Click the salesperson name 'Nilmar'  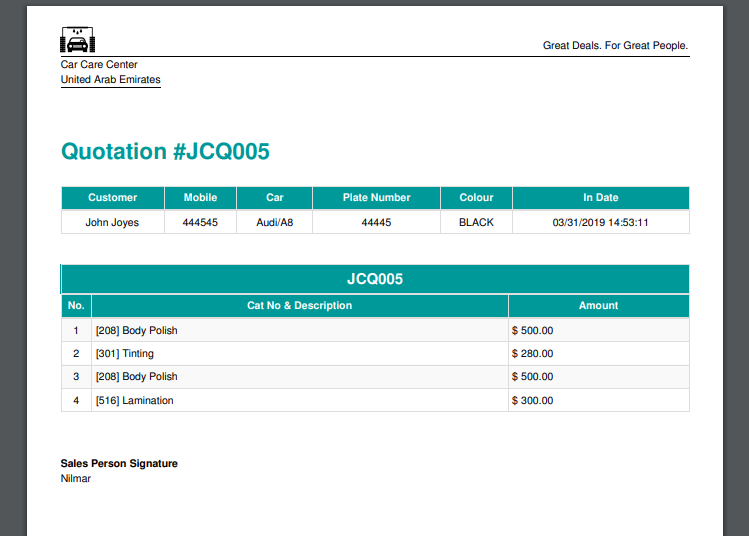click(x=75, y=478)
